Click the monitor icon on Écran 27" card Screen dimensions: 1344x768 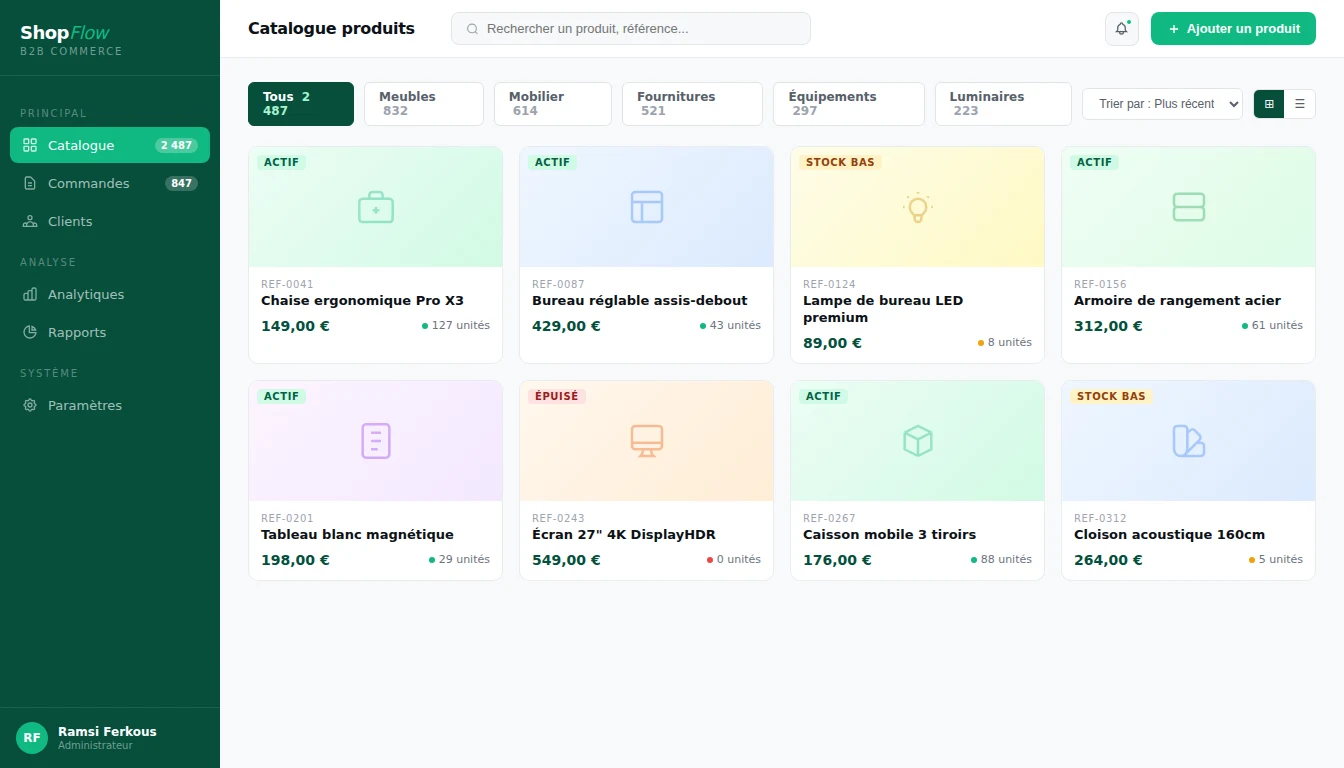[647, 441]
